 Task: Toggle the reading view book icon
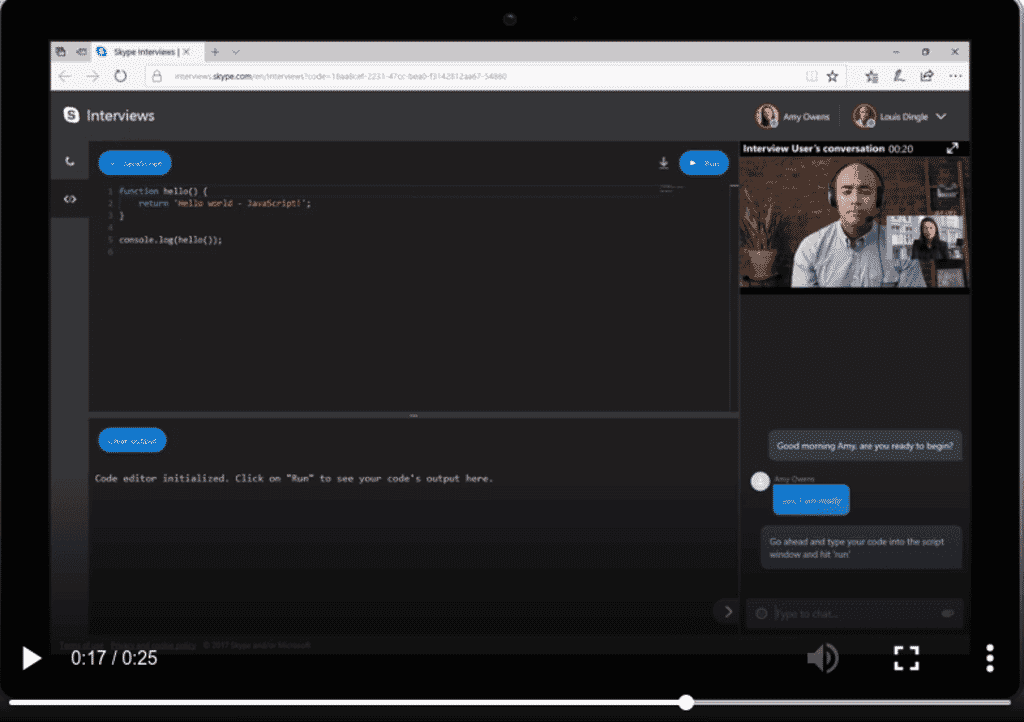(x=812, y=76)
